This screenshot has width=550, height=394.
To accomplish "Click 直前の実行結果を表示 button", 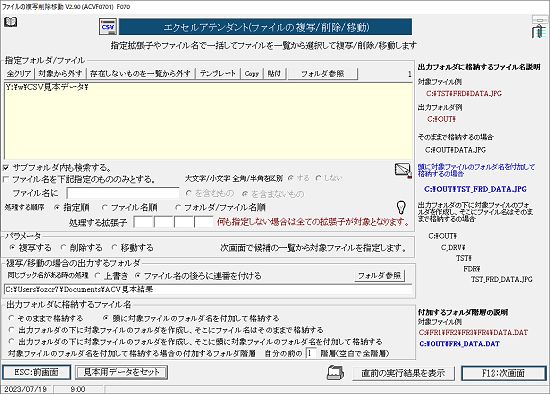I will pyautogui.click(x=403, y=373).
